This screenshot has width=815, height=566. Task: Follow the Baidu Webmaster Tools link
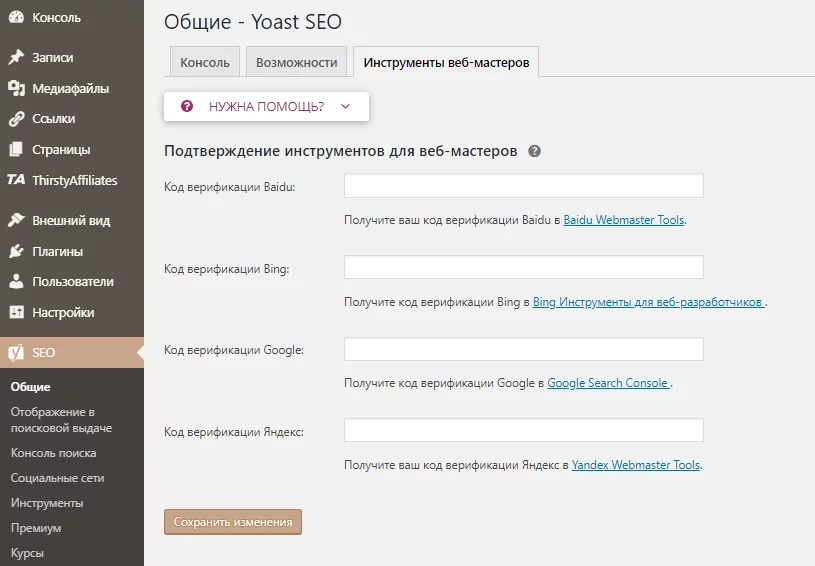click(x=624, y=220)
